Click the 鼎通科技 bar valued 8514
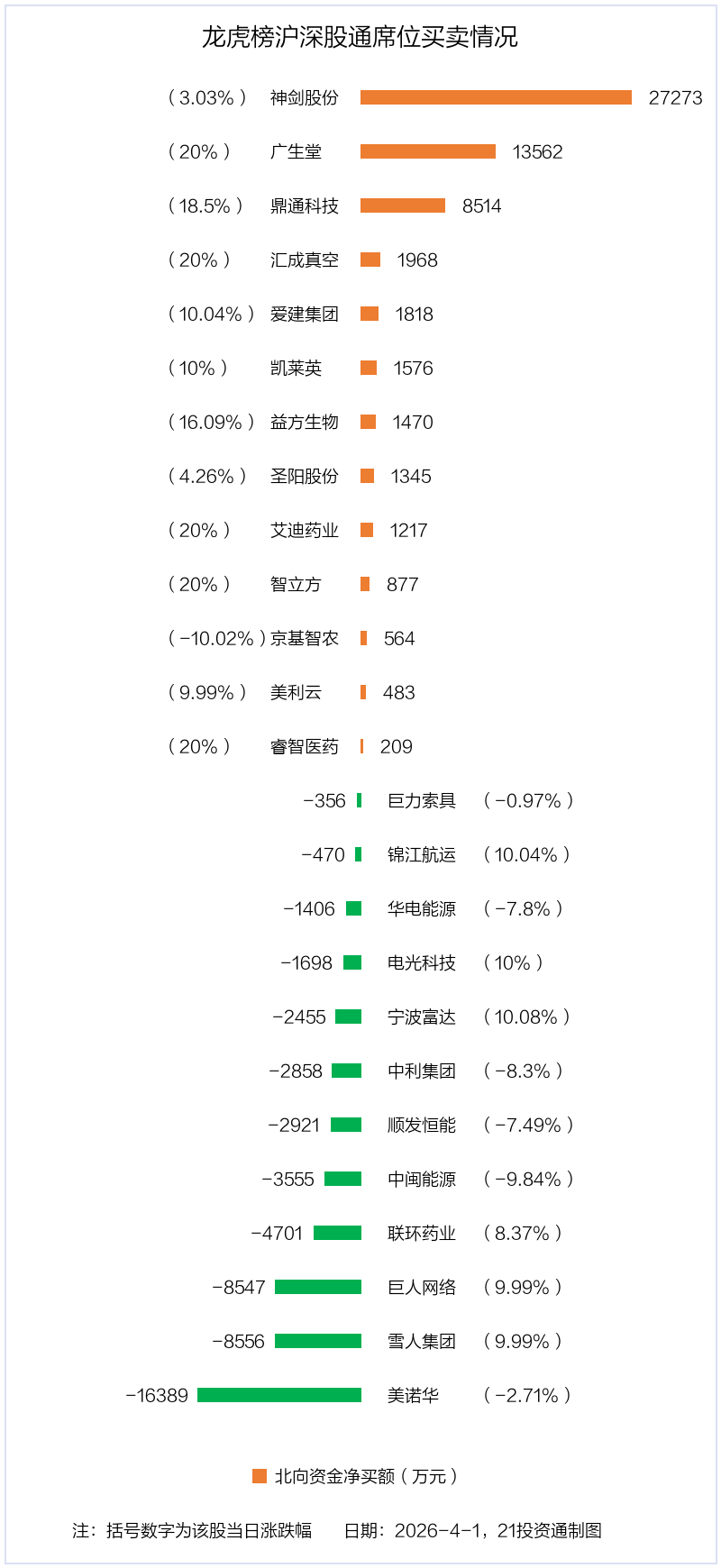This screenshot has width=721, height=1568. [403, 205]
